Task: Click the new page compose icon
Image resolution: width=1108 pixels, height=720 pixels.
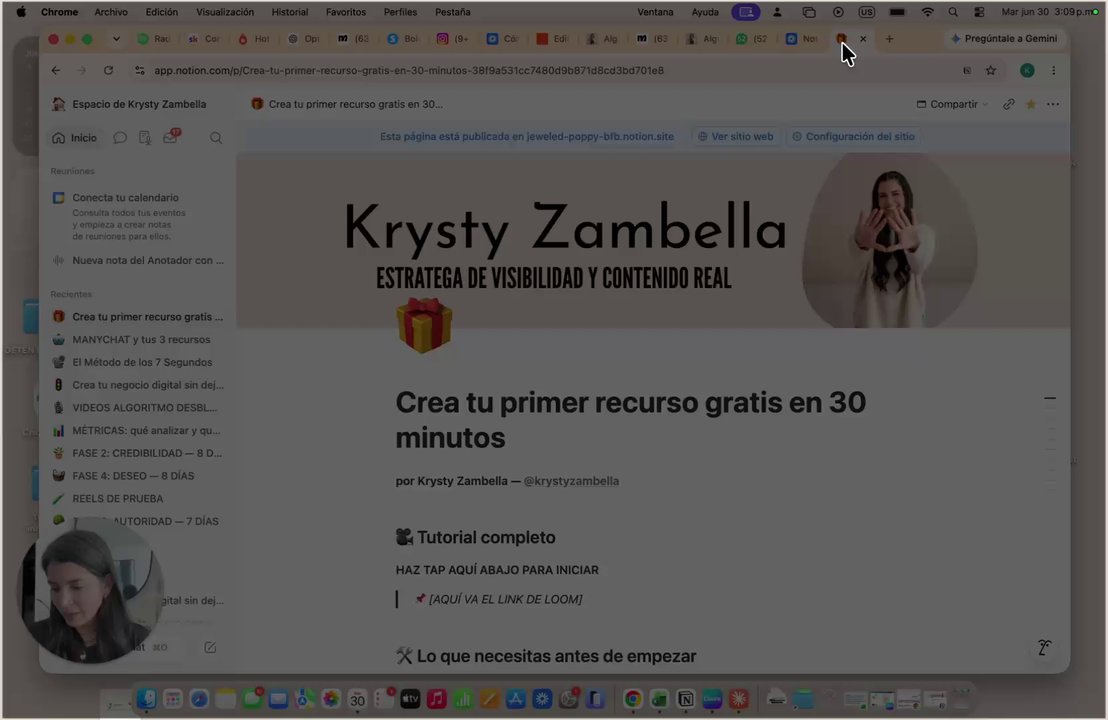Action: pos(210,647)
